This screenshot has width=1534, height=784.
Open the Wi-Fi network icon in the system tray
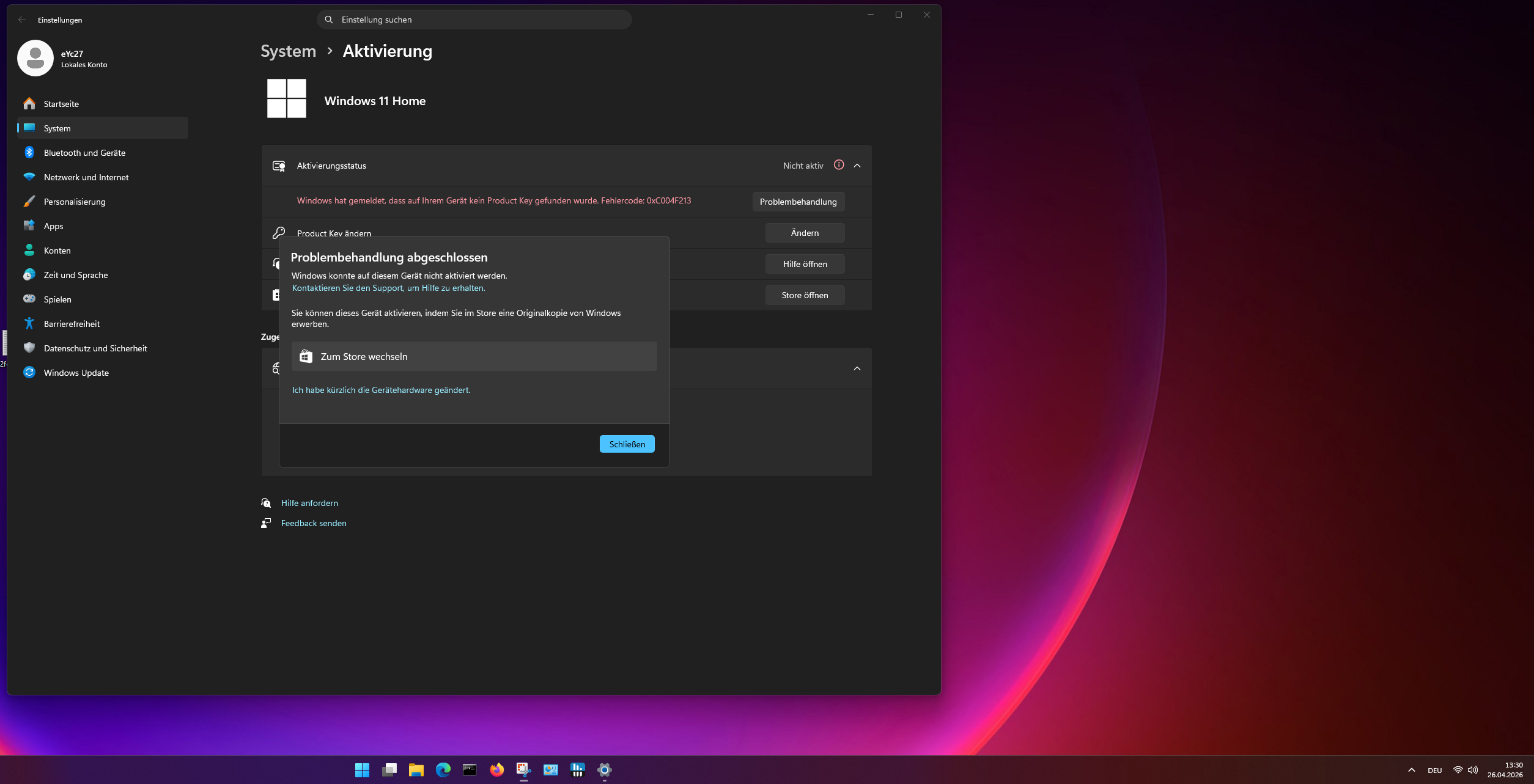pyautogui.click(x=1458, y=770)
